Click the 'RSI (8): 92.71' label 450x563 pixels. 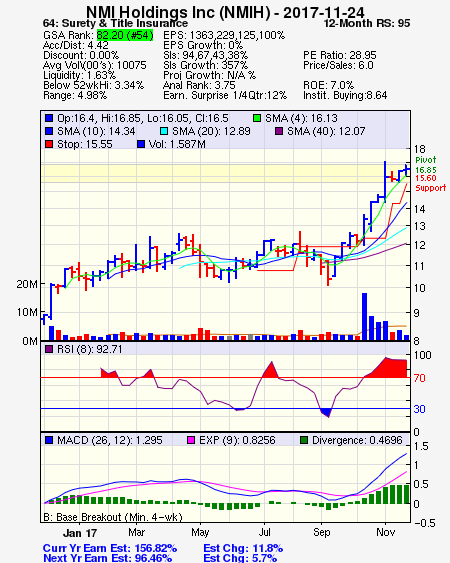click(x=90, y=349)
